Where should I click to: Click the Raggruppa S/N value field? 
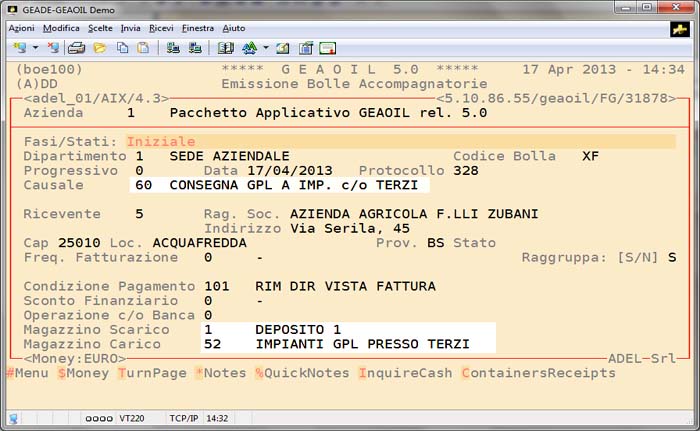(x=672, y=257)
